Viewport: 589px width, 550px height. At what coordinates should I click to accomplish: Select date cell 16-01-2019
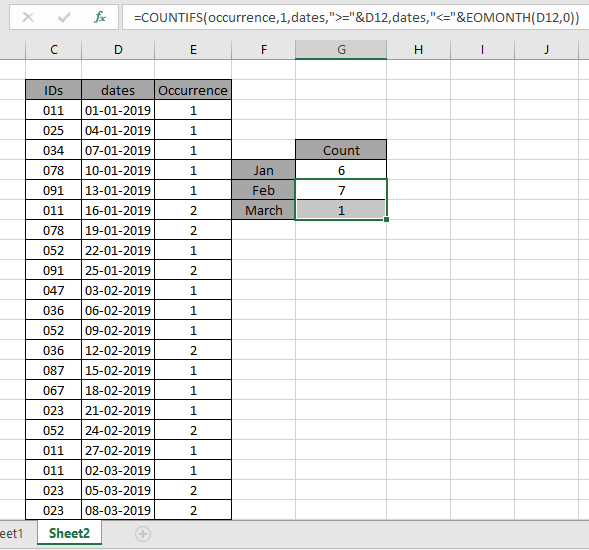click(118, 210)
